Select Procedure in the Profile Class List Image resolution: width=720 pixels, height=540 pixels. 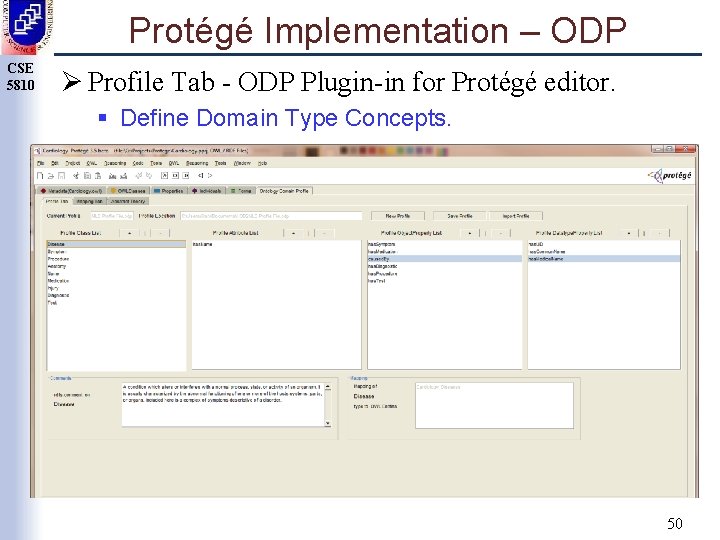(x=116, y=259)
